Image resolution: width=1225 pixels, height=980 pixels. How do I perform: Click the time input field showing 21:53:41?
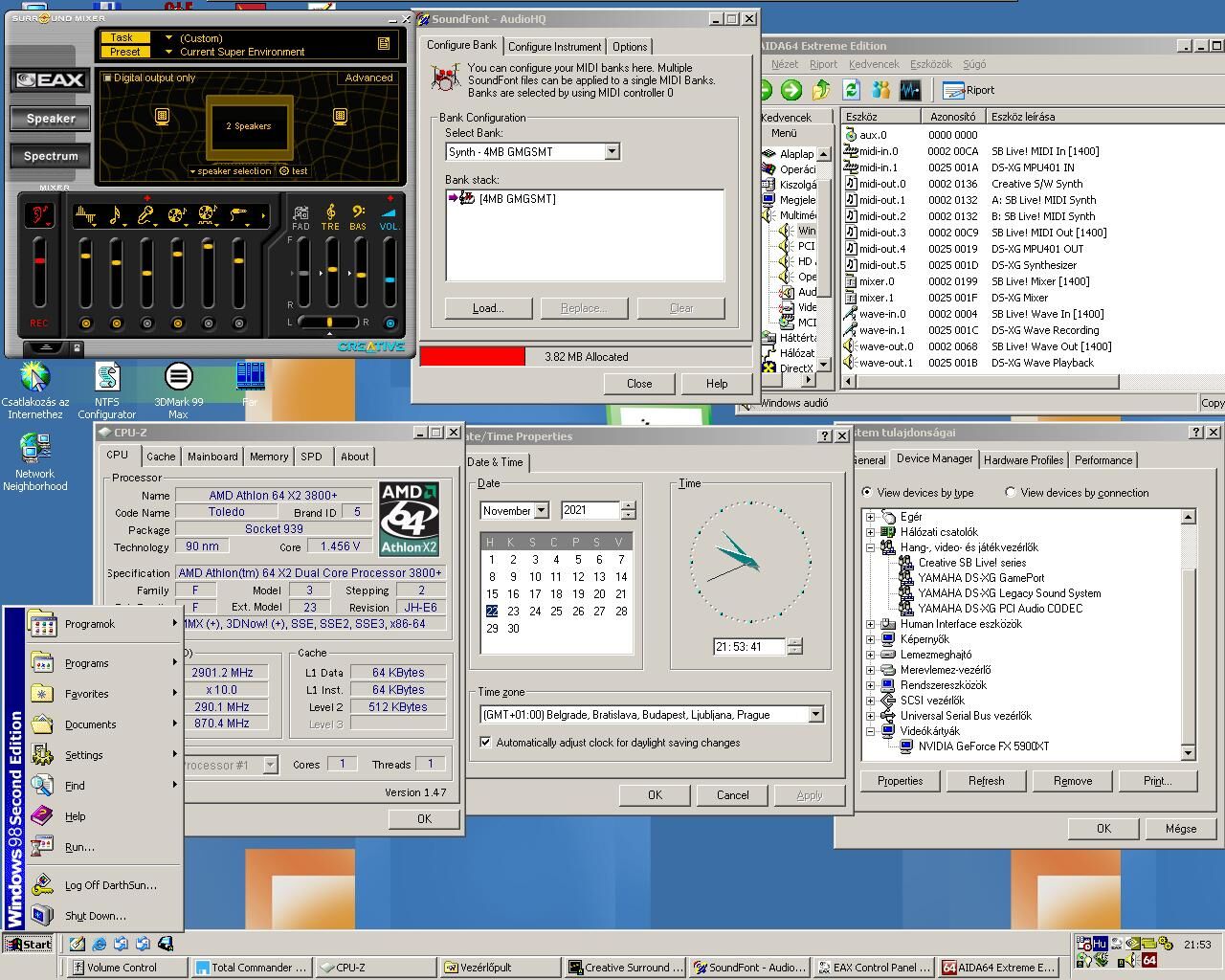tap(750, 647)
